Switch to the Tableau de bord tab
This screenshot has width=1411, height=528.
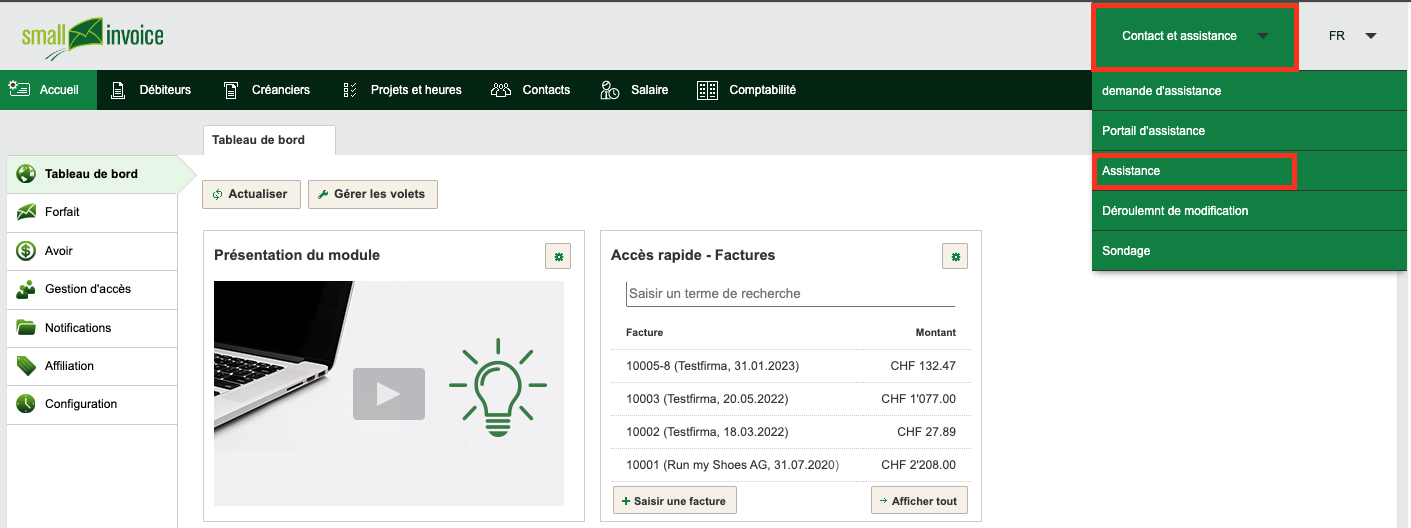click(269, 140)
